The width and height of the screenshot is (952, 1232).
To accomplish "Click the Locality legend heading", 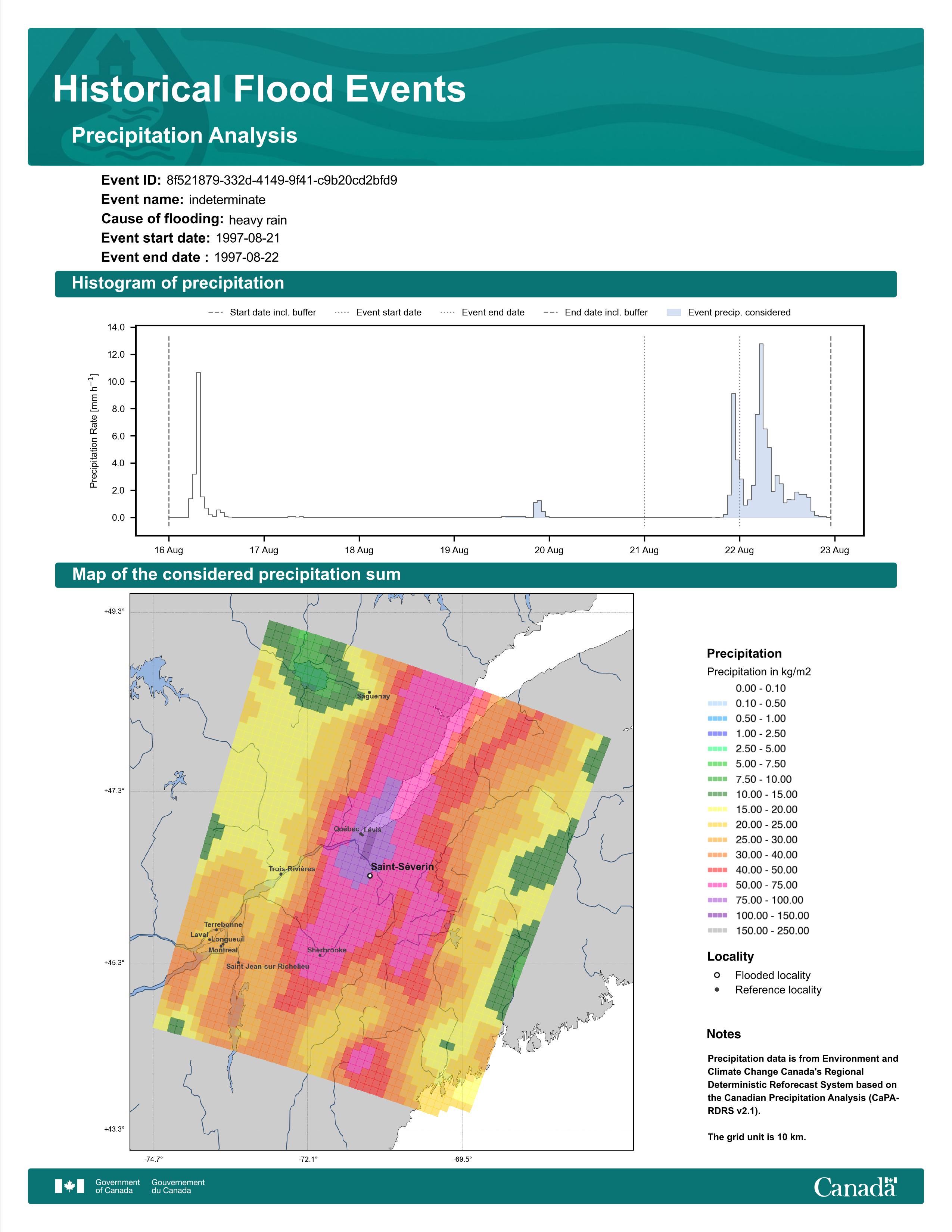I will click(730, 956).
